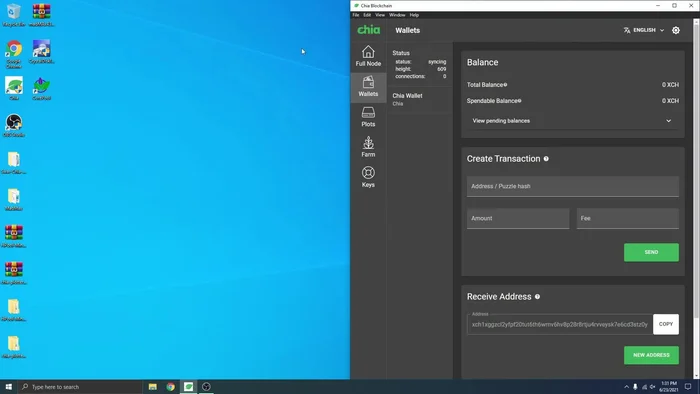Open the Edit menu

pyautogui.click(x=367, y=15)
